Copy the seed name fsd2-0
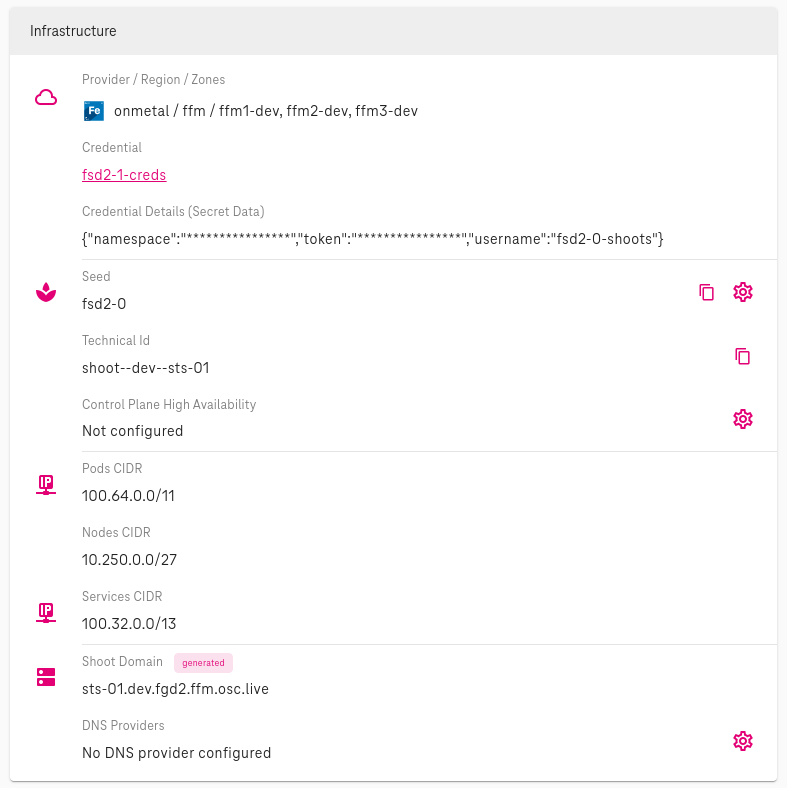Viewport: 788px width, 789px height. pyautogui.click(x=707, y=292)
